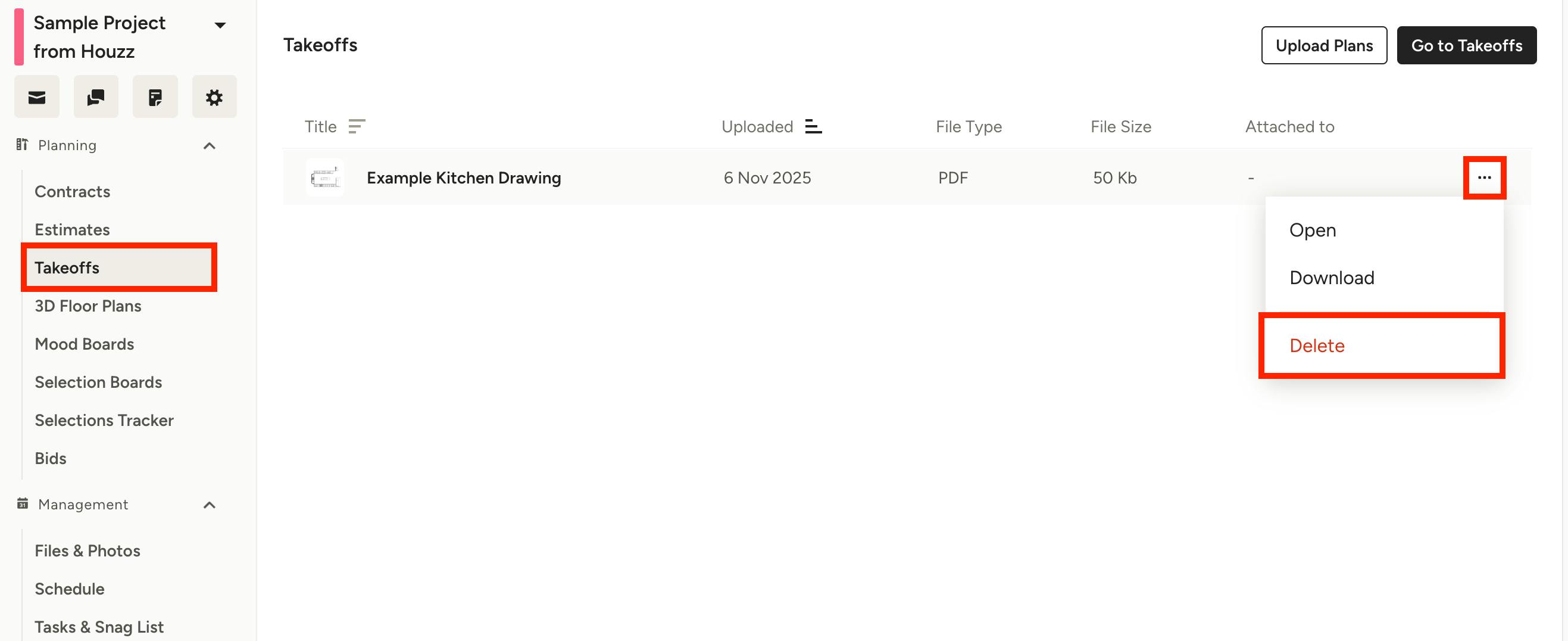Collapse the Management section chevron

click(x=210, y=505)
